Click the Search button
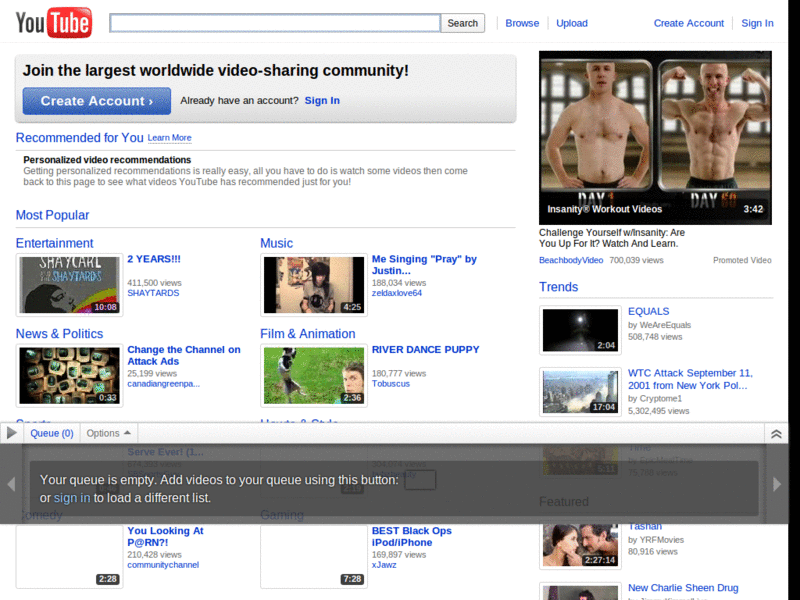Image resolution: width=800 pixels, height=600 pixels. (462, 23)
